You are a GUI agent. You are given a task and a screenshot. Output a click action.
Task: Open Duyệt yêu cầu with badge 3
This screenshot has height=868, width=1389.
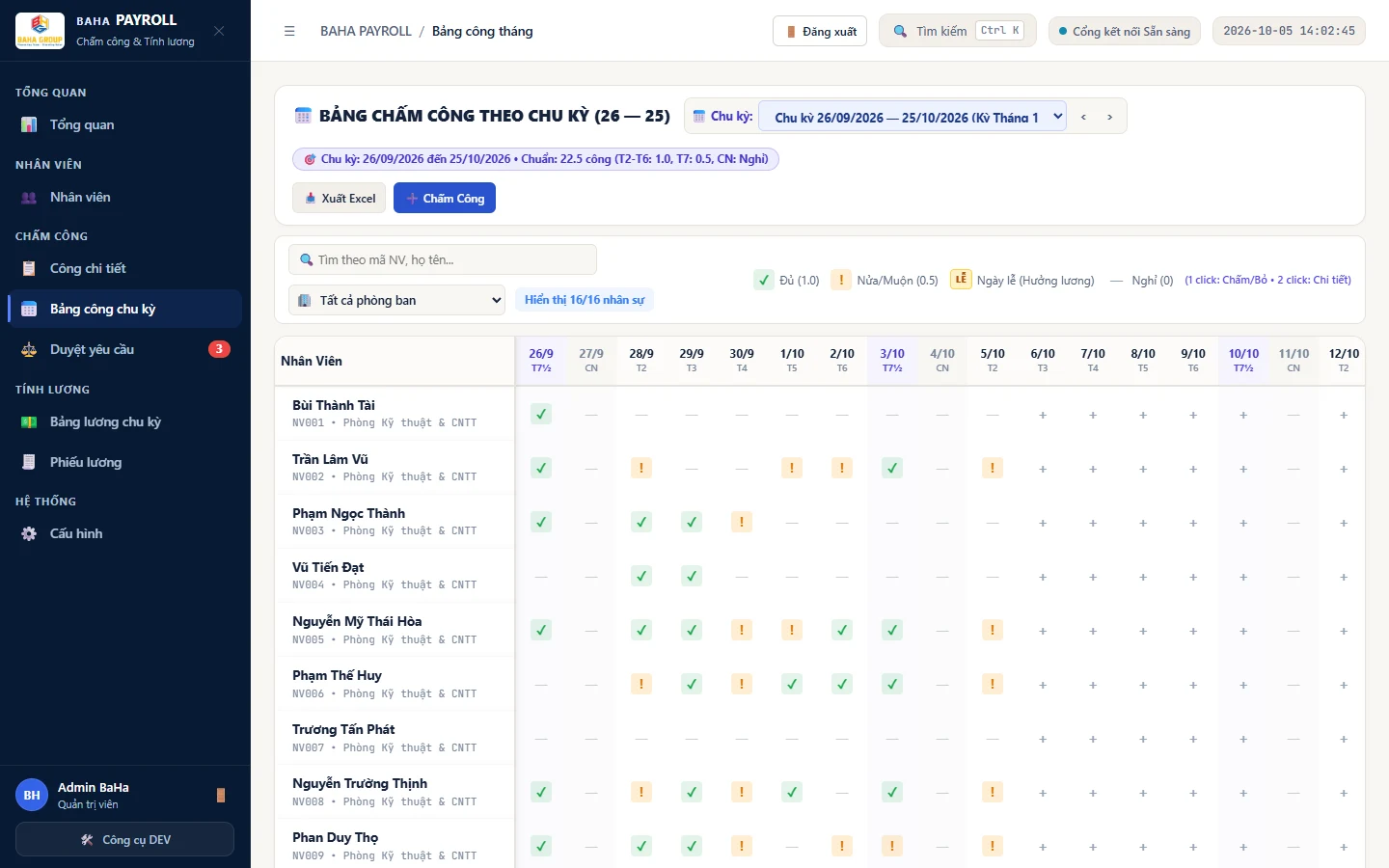pos(125,349)
